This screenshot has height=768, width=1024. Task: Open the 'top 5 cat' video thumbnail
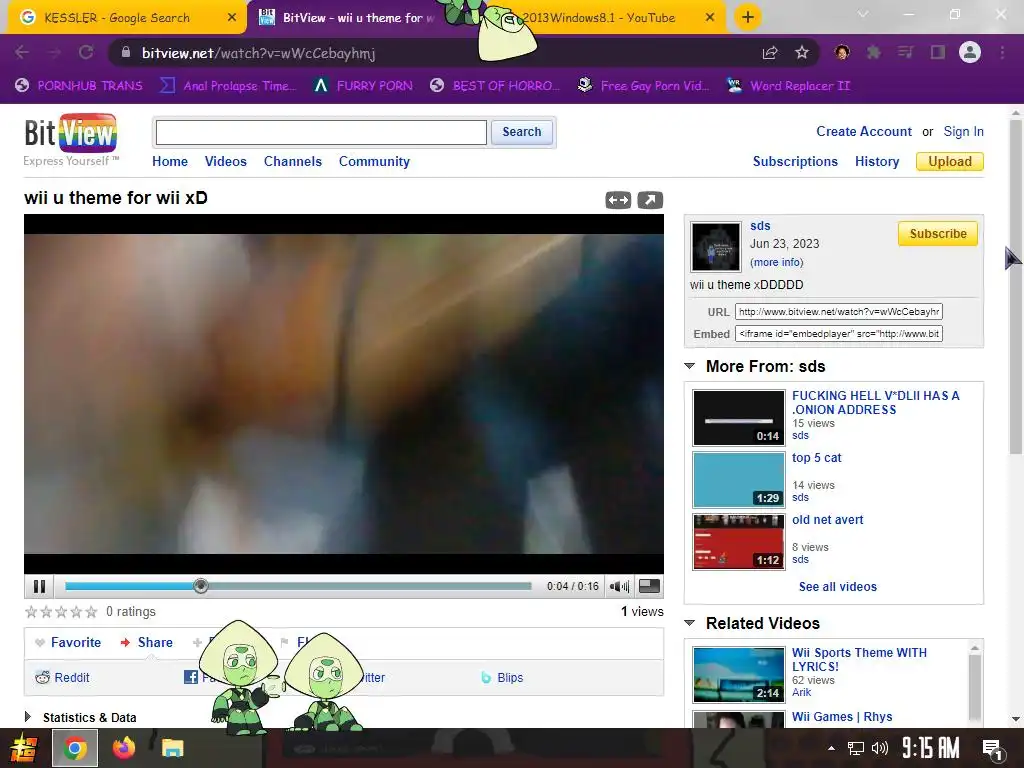(739, 480)
